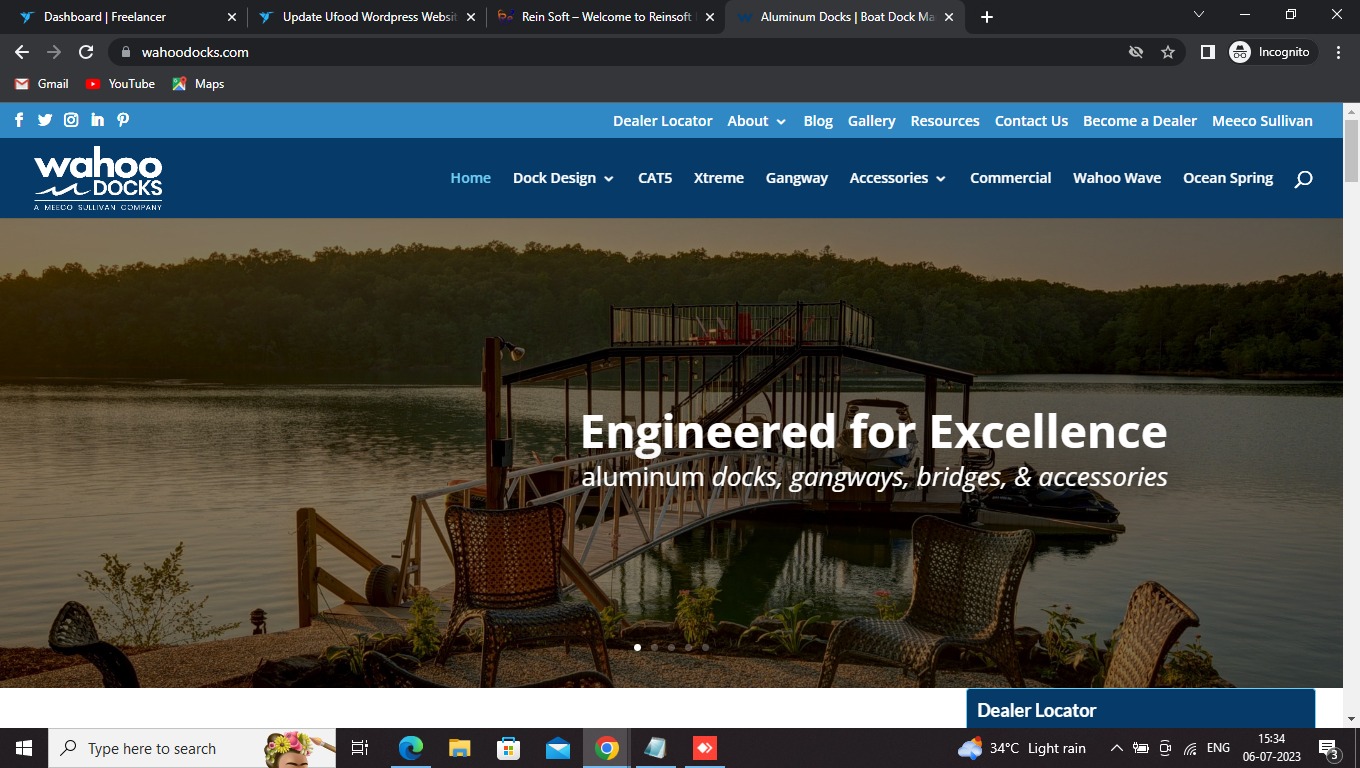Launch Microsoft Edge from the taskbar
1360x768 pixels.
411,748
